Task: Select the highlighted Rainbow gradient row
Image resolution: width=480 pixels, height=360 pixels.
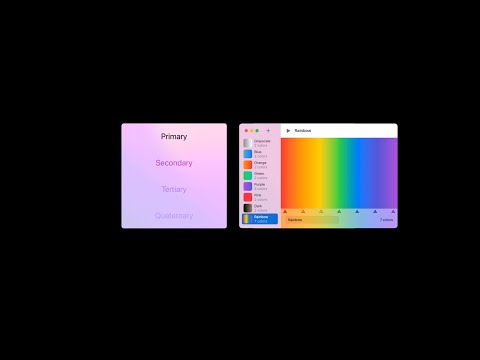Action: pos(260,219)
